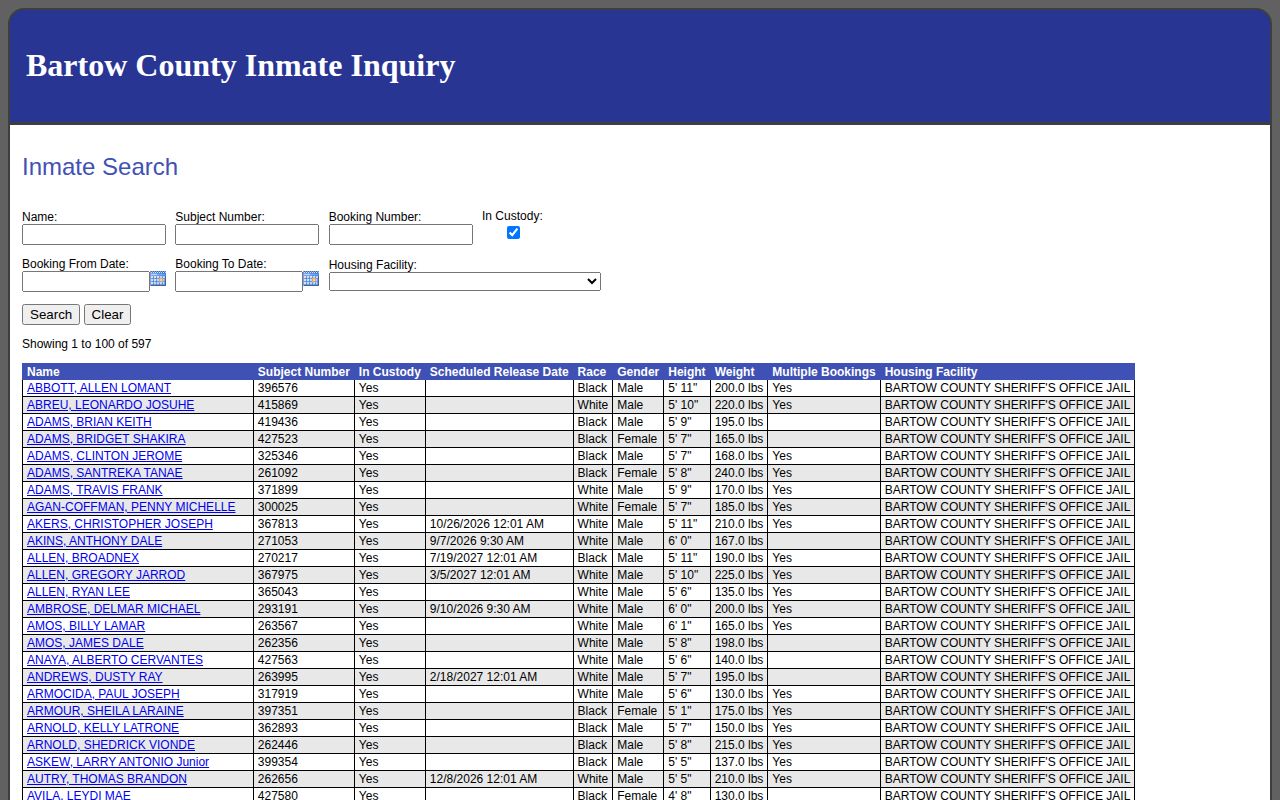Open inmate ALLEN, BROADNEX
Viewport: 1280px width, 800px height.
[83, 558]
